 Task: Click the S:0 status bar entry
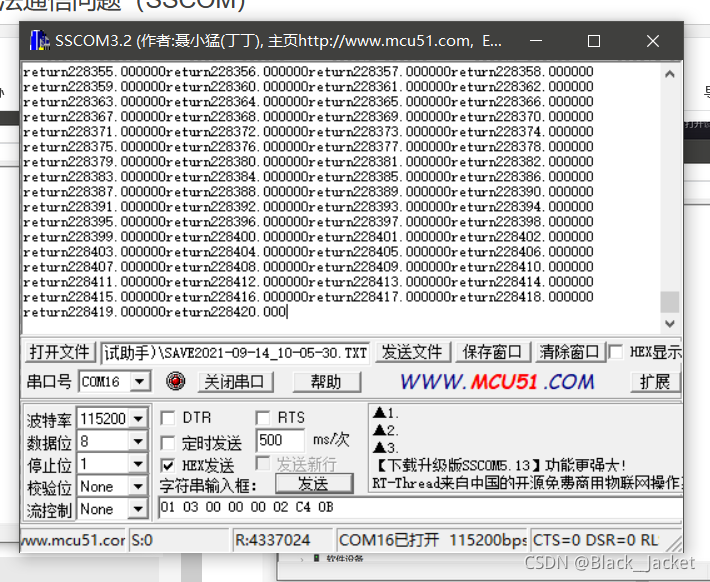tap(179, 540)
